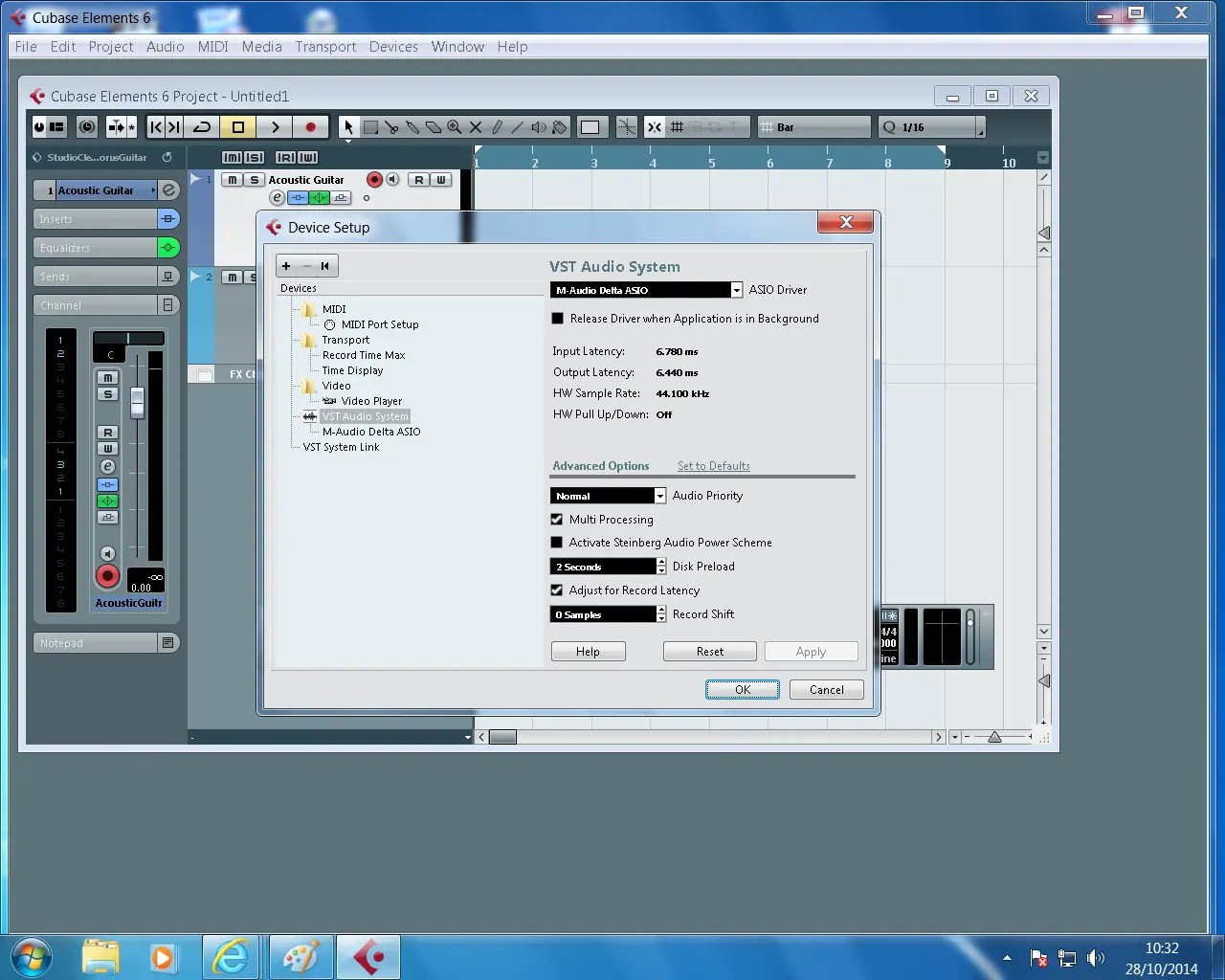Mute Acoustic Guitar track with M button
This screenshot has width=1225, height=980.
pos(233,180)
